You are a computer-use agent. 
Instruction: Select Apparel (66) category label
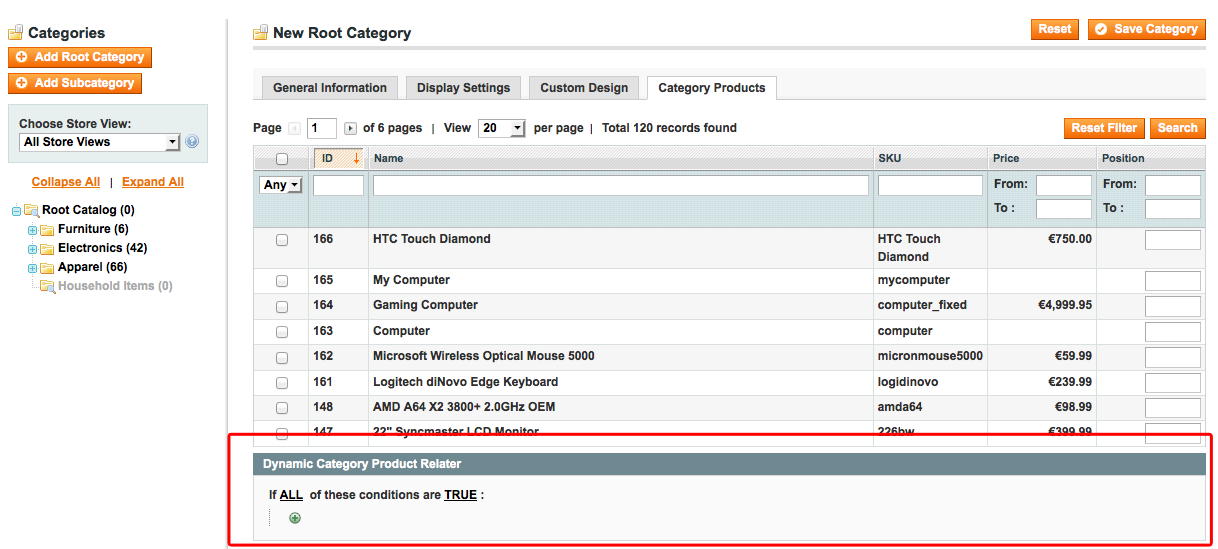[x=92, y=267]
